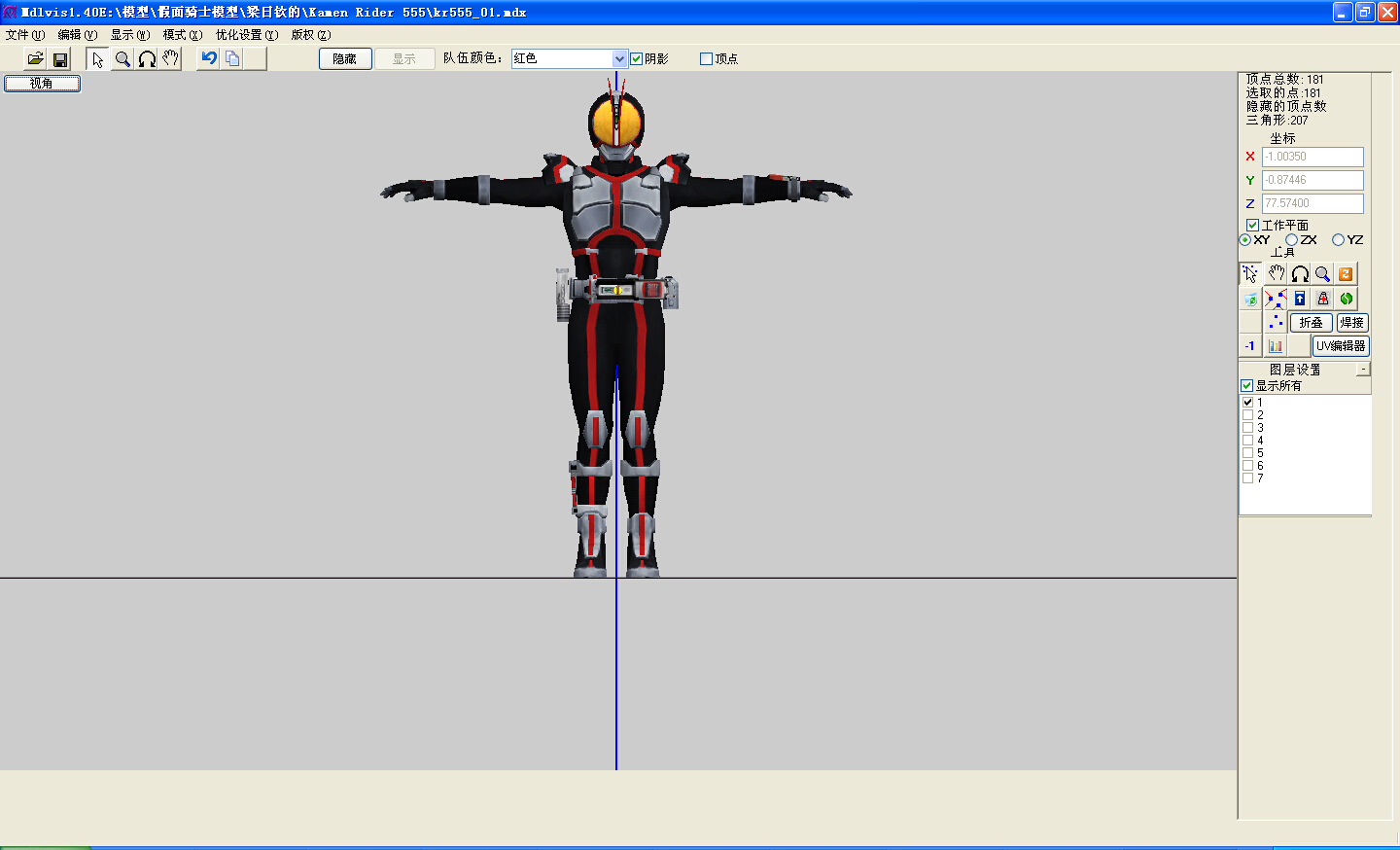Select the magnifier scale tool in 工具 panel
This screenshot has height=850, width=1400.
click(x=1322, y=274)
